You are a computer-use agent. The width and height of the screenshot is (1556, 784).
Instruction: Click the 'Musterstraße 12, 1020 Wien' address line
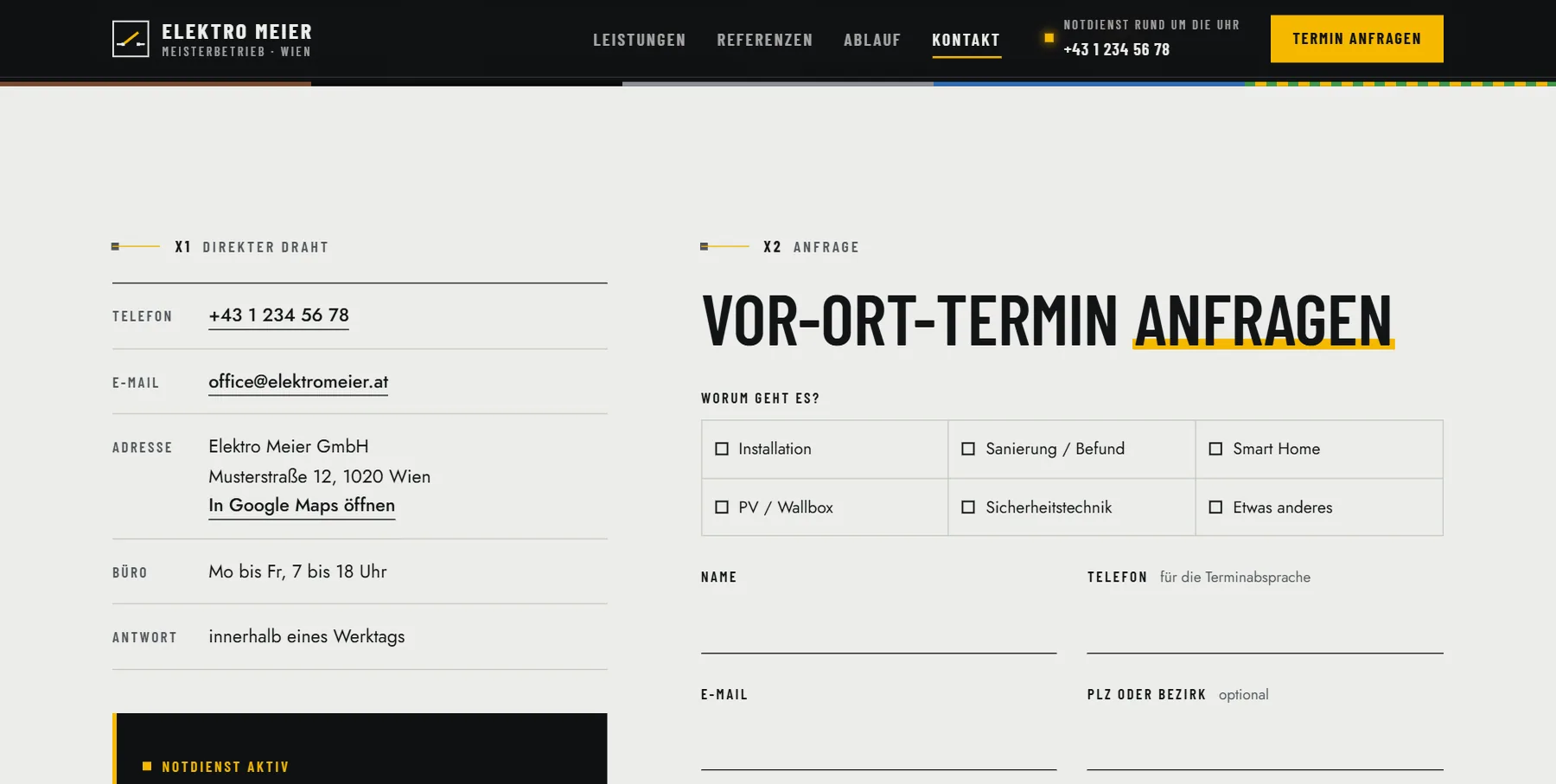(x=319, y=476)
